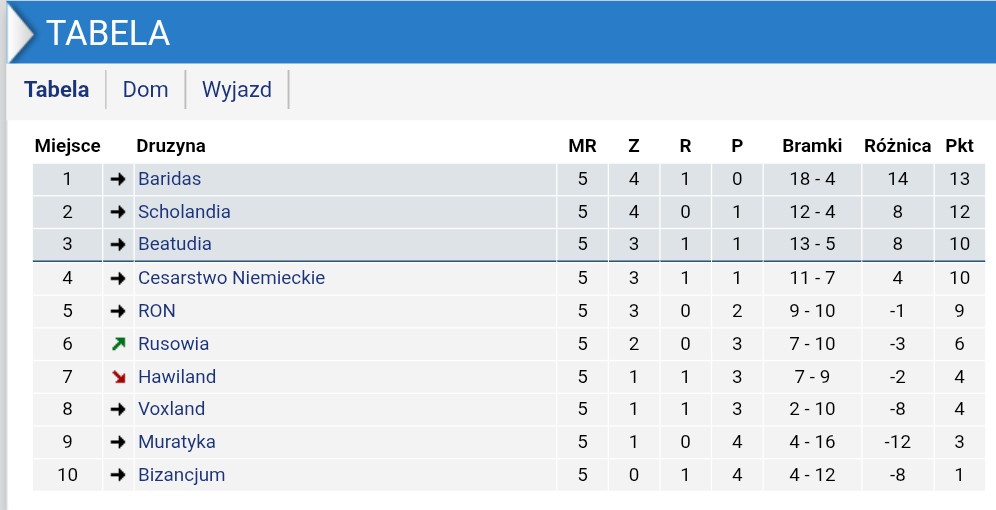Open the Beatudia team link

pyautogui.click(x=175, y=244)
